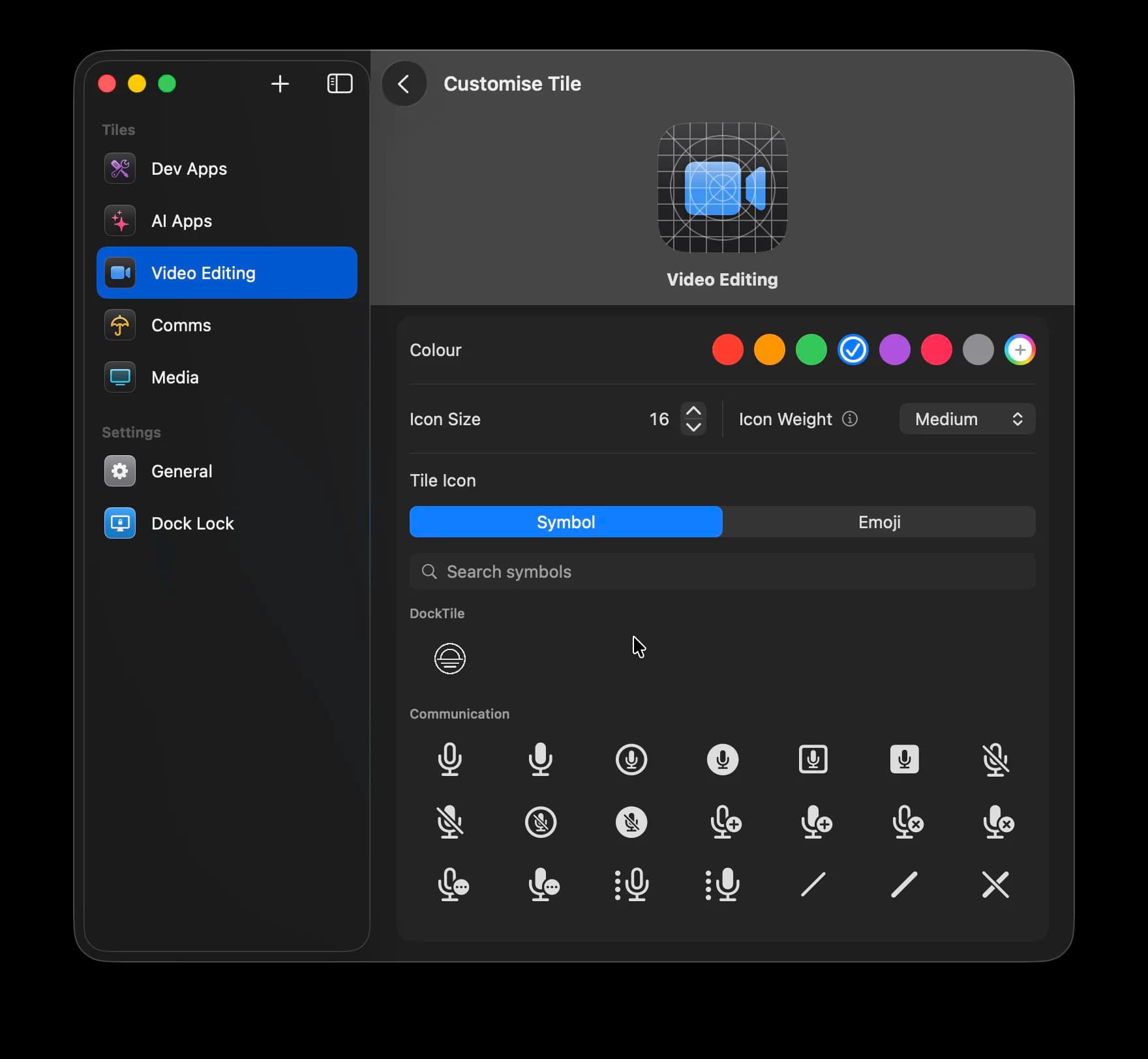Pick the filled-circle slashed microphone symbol

(631, 822)
